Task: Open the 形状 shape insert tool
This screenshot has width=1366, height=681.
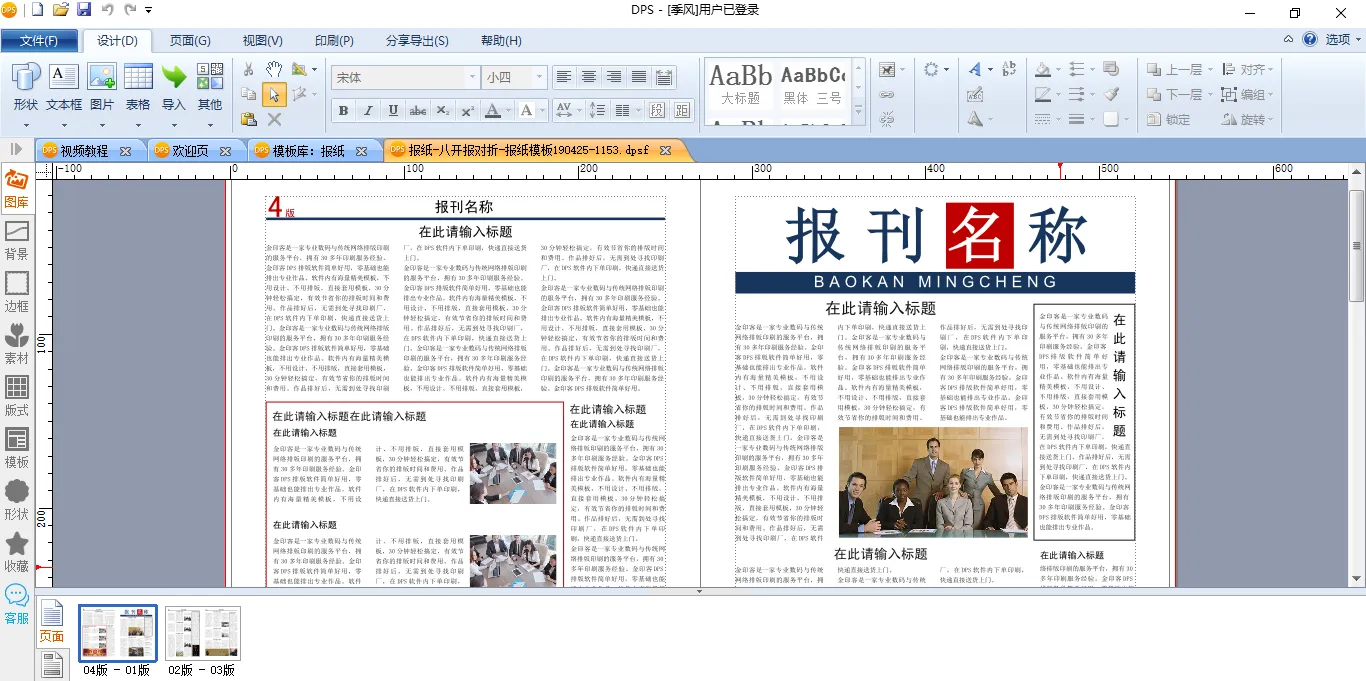Action: (25, 86)
